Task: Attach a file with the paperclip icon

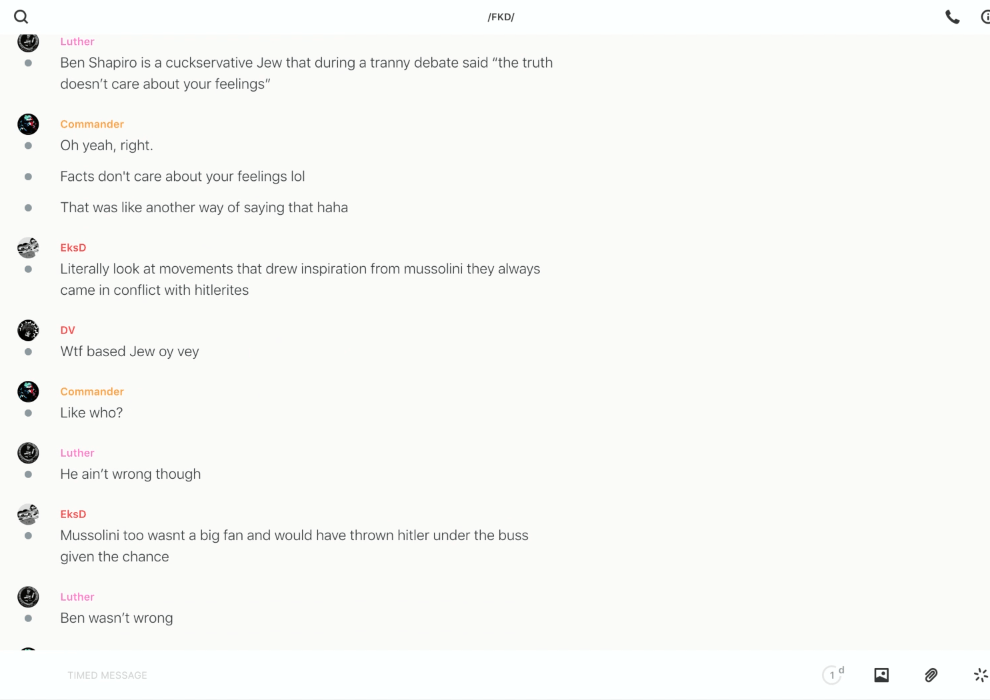Action: (931, 675)
